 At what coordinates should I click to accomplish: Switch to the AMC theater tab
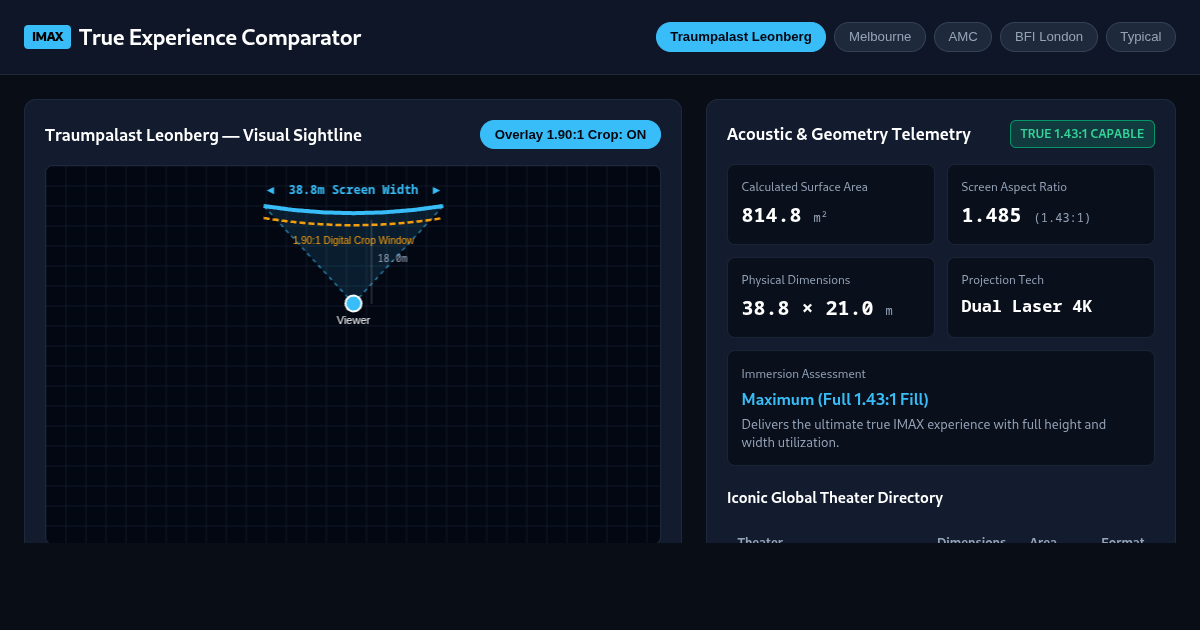click(963, 37)
